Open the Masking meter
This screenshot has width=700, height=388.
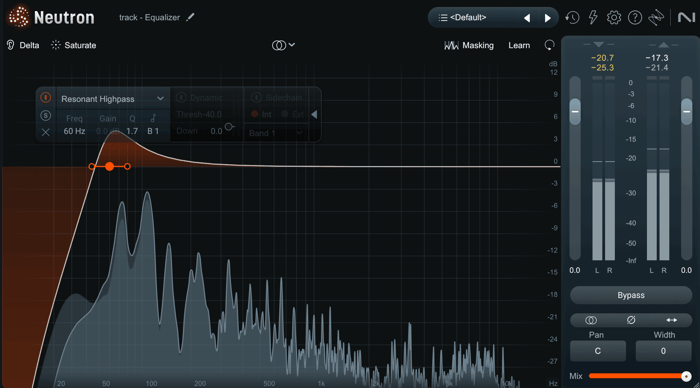469,46
